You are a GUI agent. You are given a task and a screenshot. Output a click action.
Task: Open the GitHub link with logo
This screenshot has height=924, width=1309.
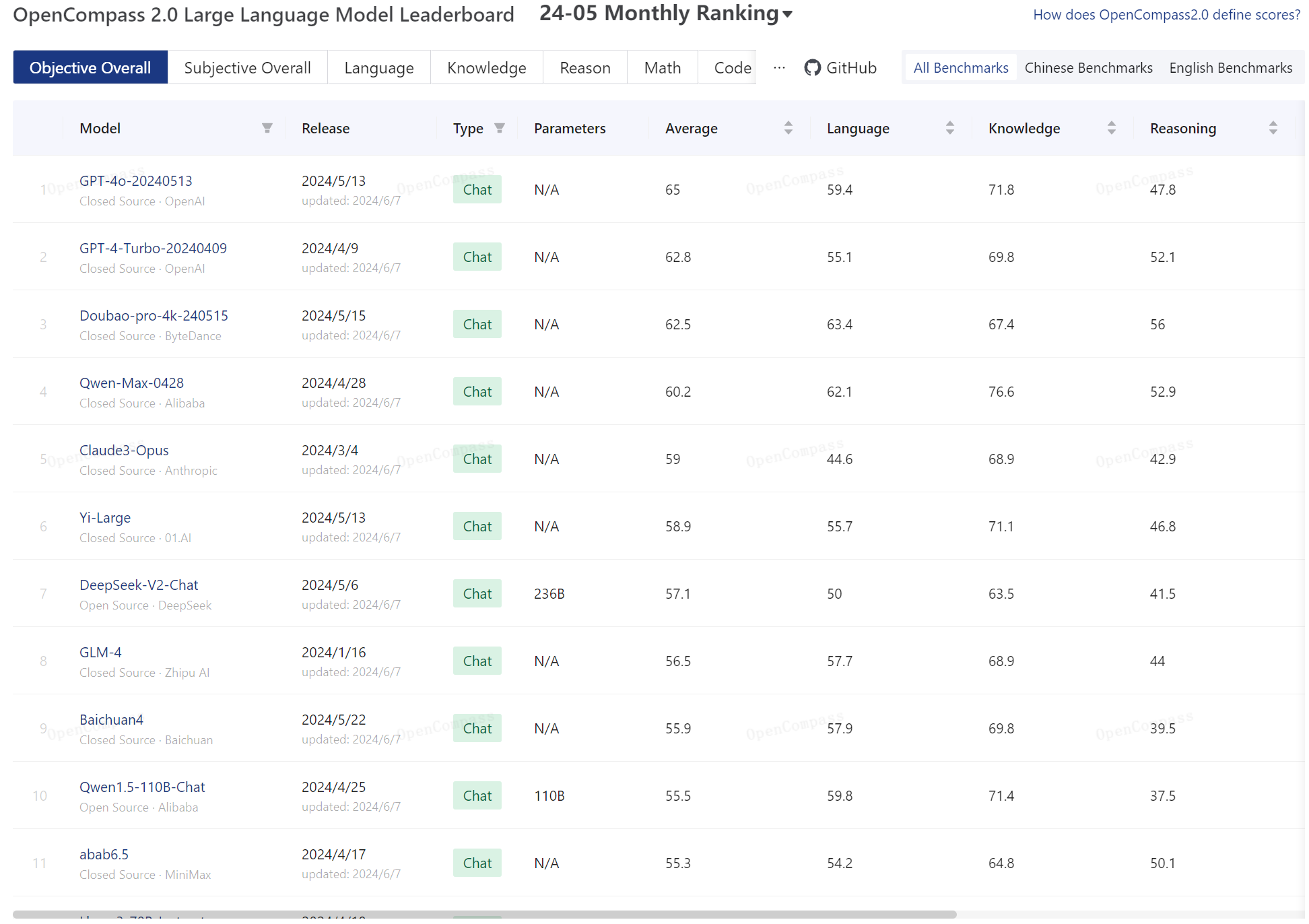click(x=840, y=68)
